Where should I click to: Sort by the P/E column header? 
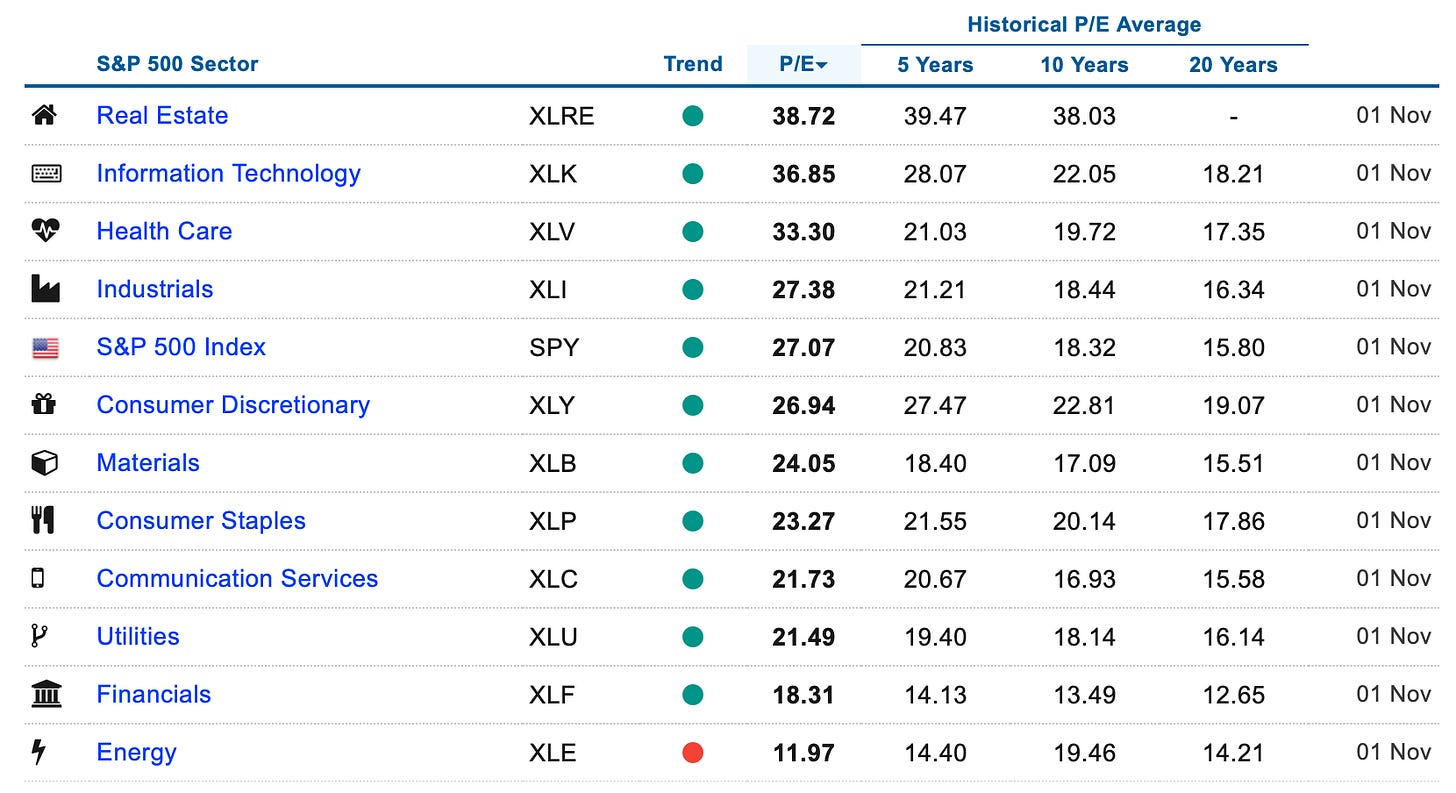point(803,65)
